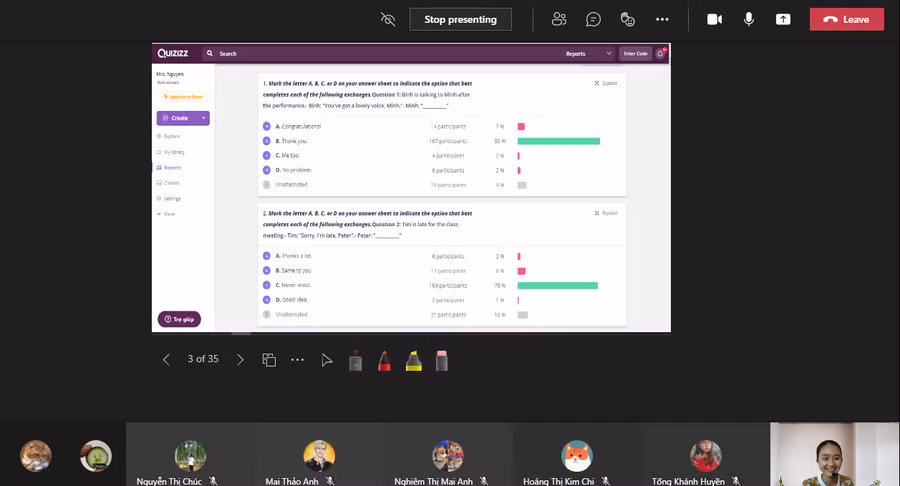Choose the yellow highlighter tool
This screenshot has height=486, width=900.
pyautogui.click(x=413, y=360)
